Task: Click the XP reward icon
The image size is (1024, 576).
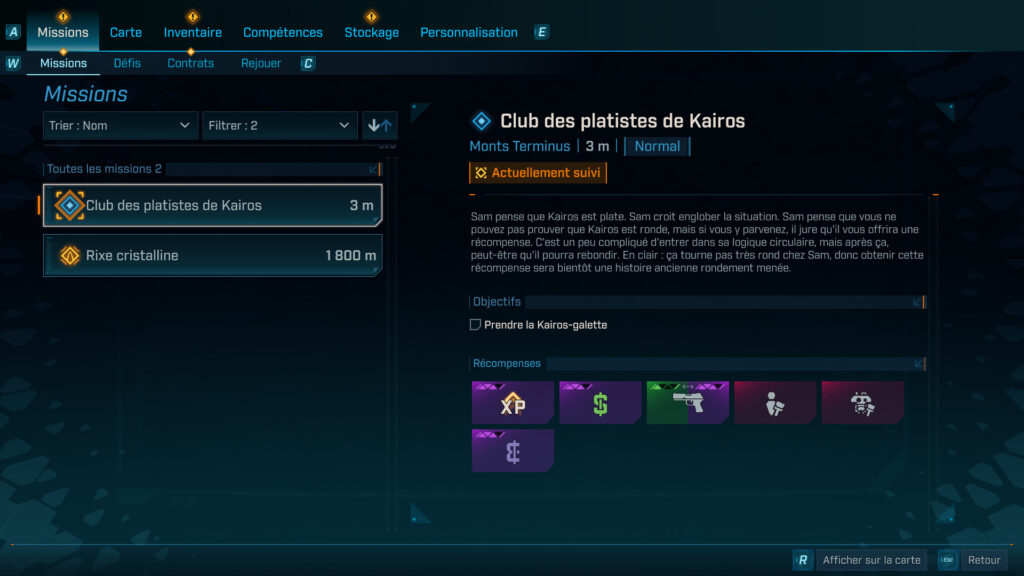Action: [x=512, y=403]
